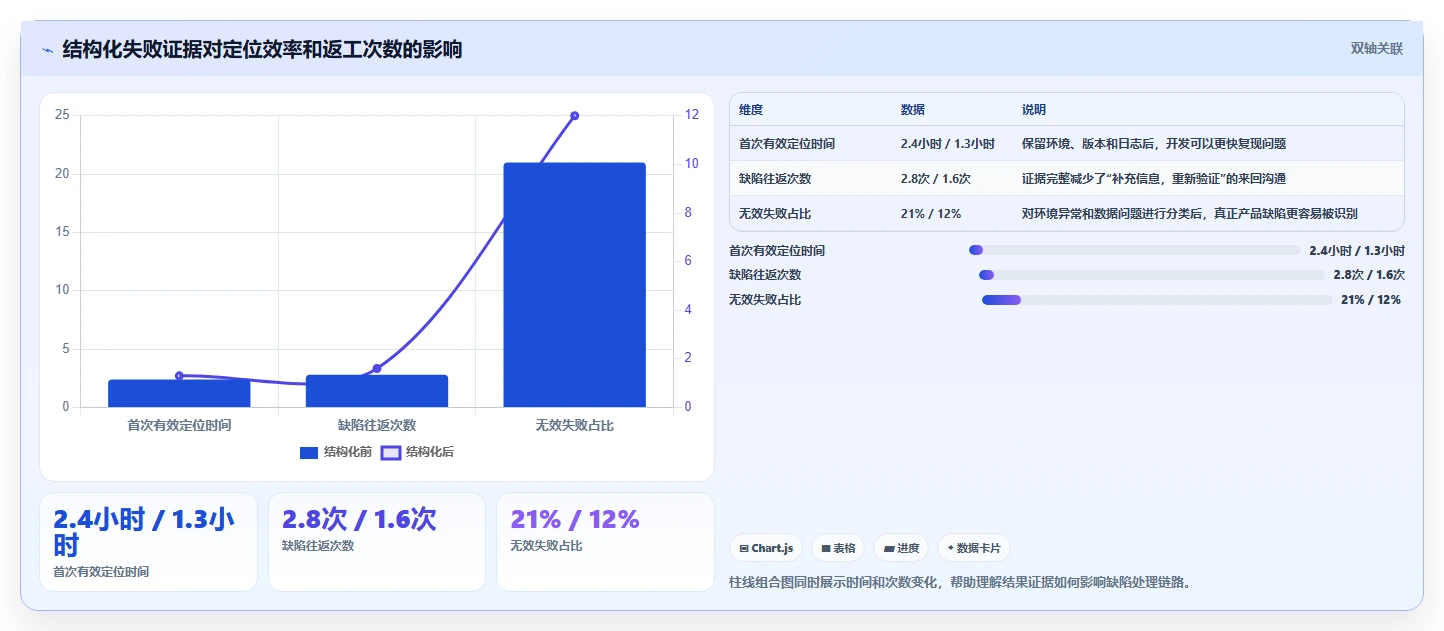This screenshot has height=631, width=1444.
Task: Click the left-axis value 25
Action: click(x=62, y=115)
